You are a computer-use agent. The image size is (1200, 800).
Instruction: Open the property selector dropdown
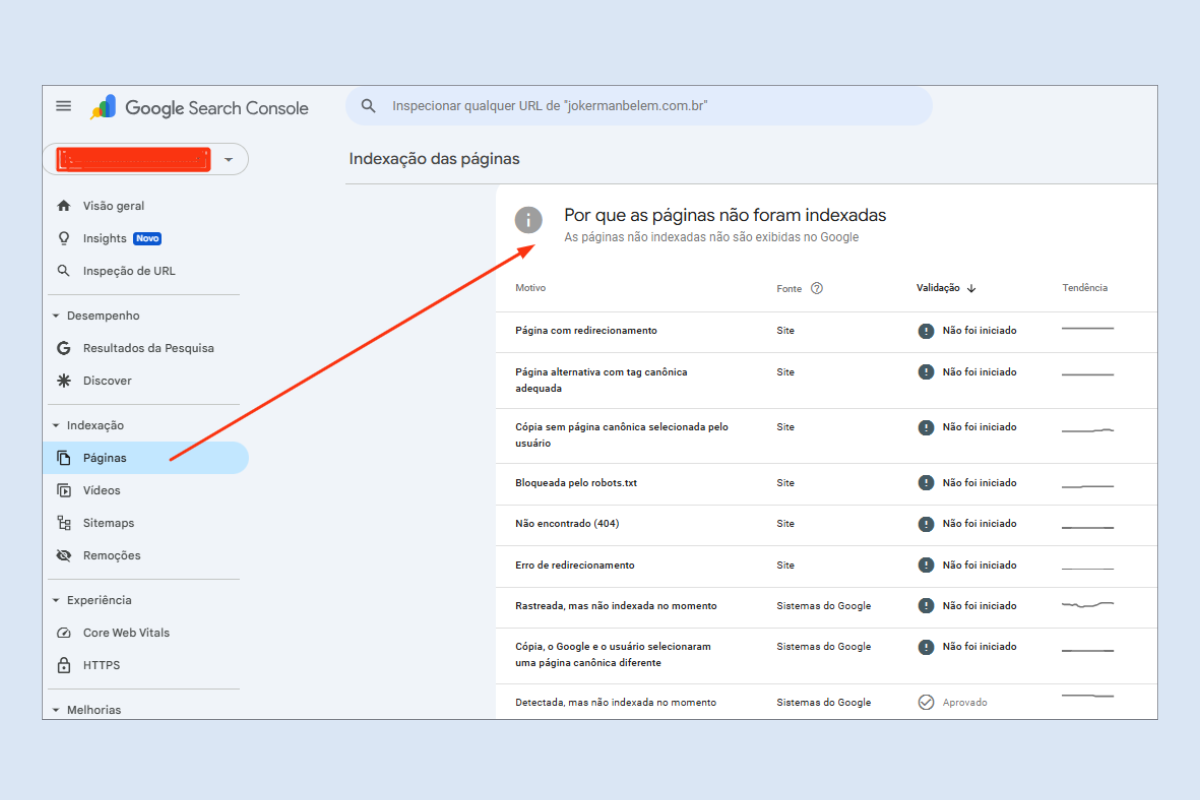pyautogui.click(x=229, y=159)
